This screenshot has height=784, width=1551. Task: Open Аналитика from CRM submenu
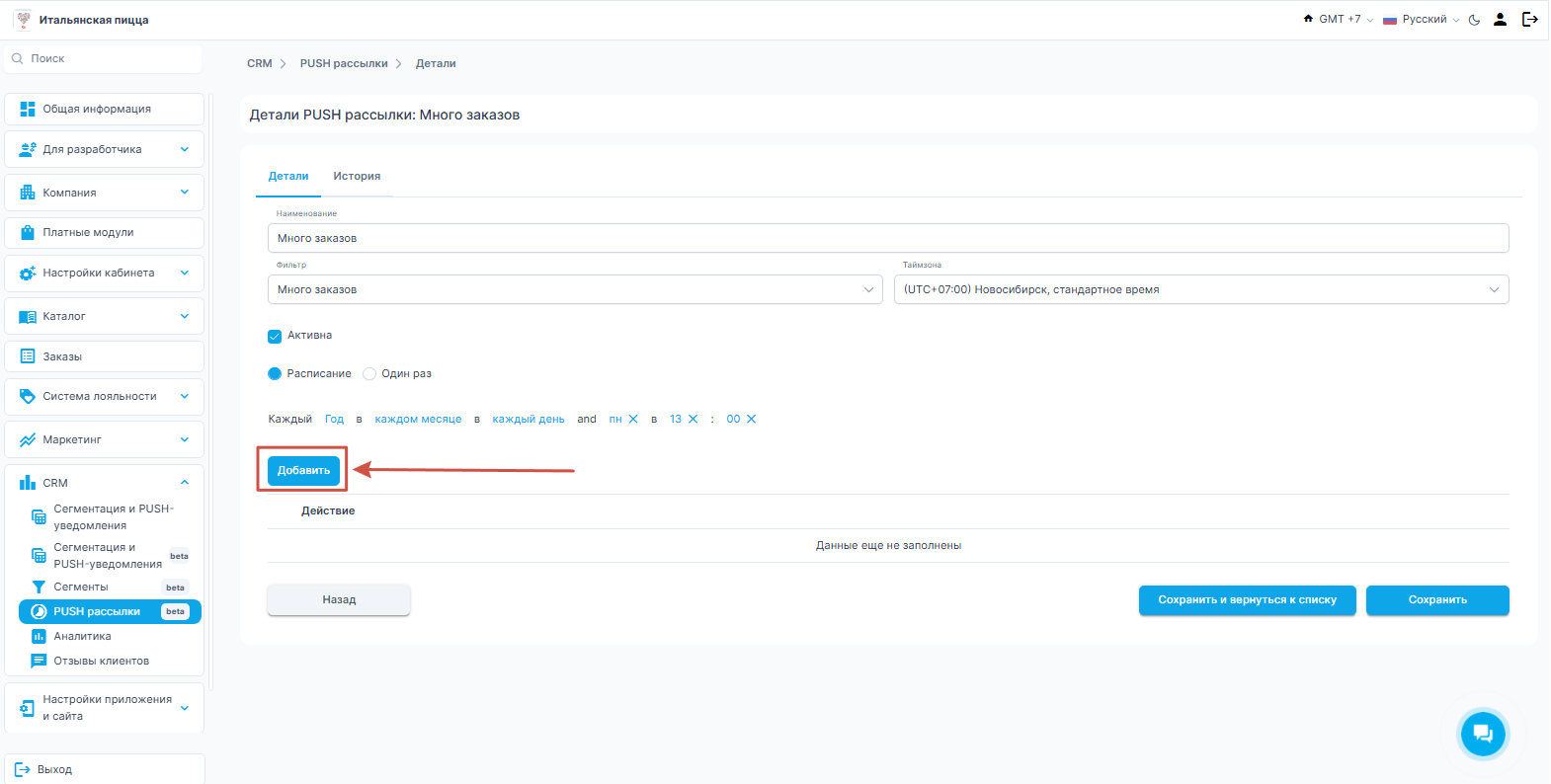(x=82, y=637)
